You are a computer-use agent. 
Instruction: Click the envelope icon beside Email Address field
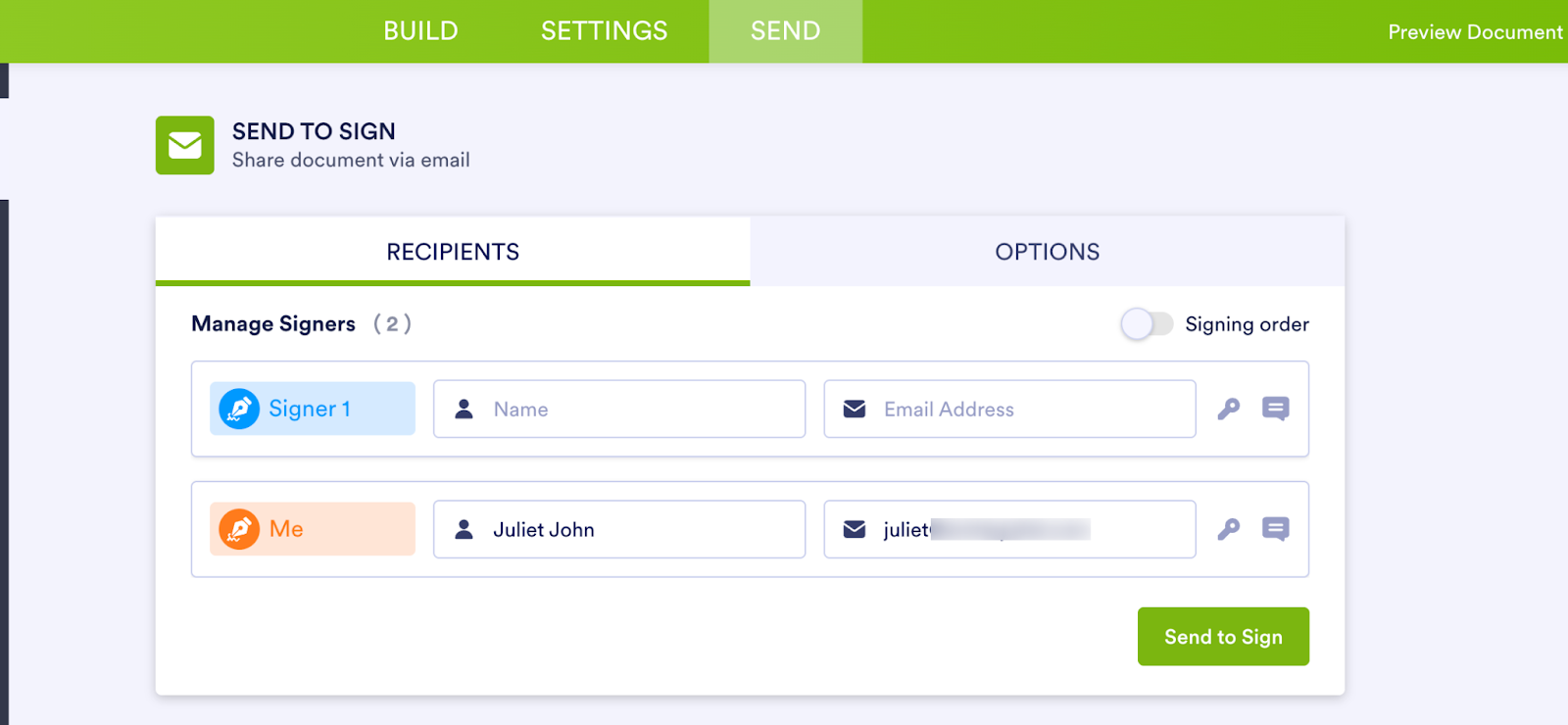point(854,409)
